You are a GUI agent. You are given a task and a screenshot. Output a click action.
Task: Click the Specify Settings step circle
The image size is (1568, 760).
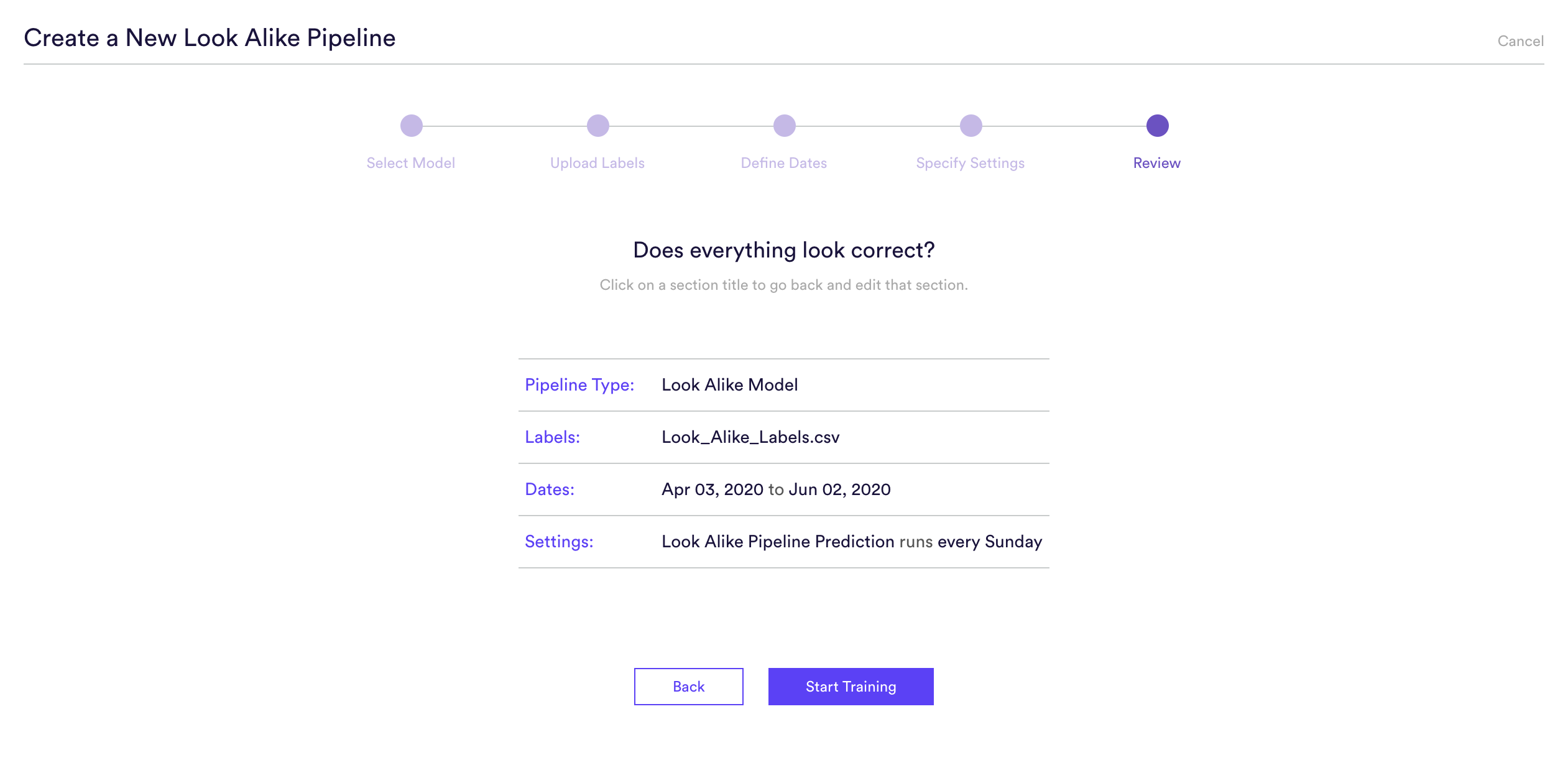point(971,126)
